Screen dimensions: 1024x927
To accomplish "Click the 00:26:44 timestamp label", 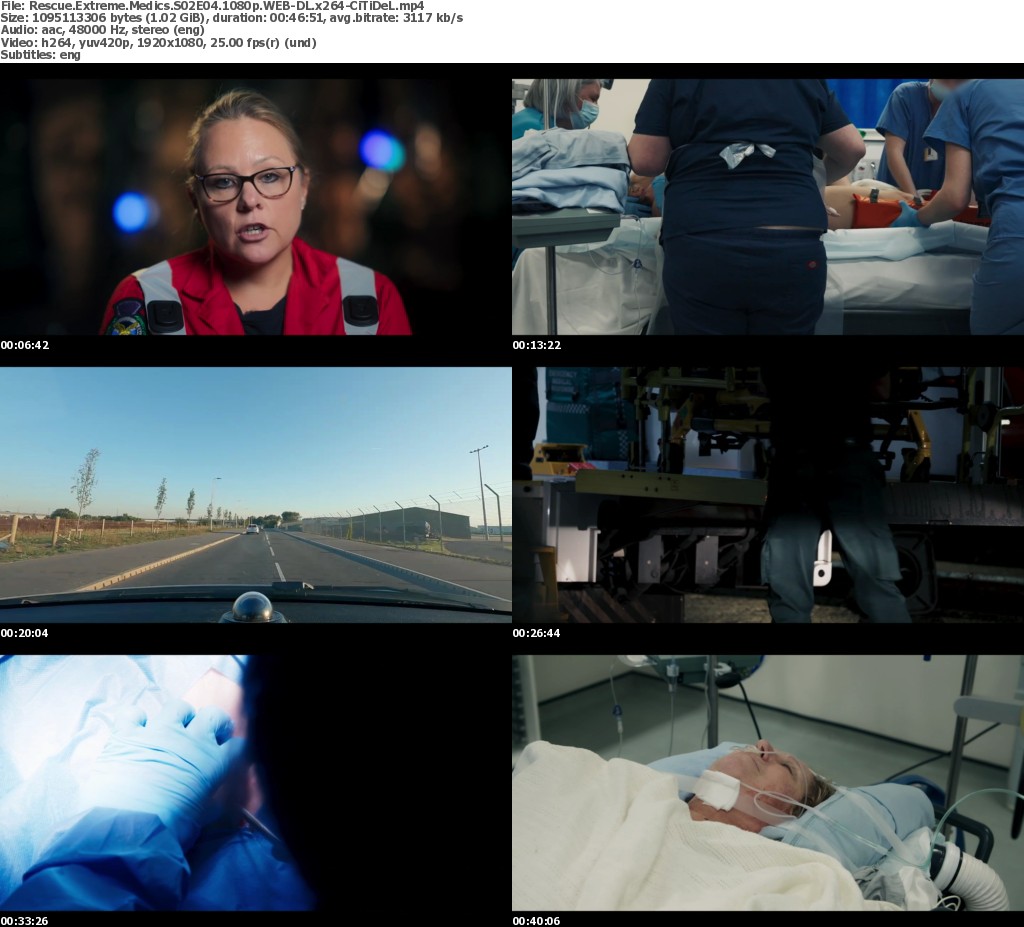I will coord(537,633).
